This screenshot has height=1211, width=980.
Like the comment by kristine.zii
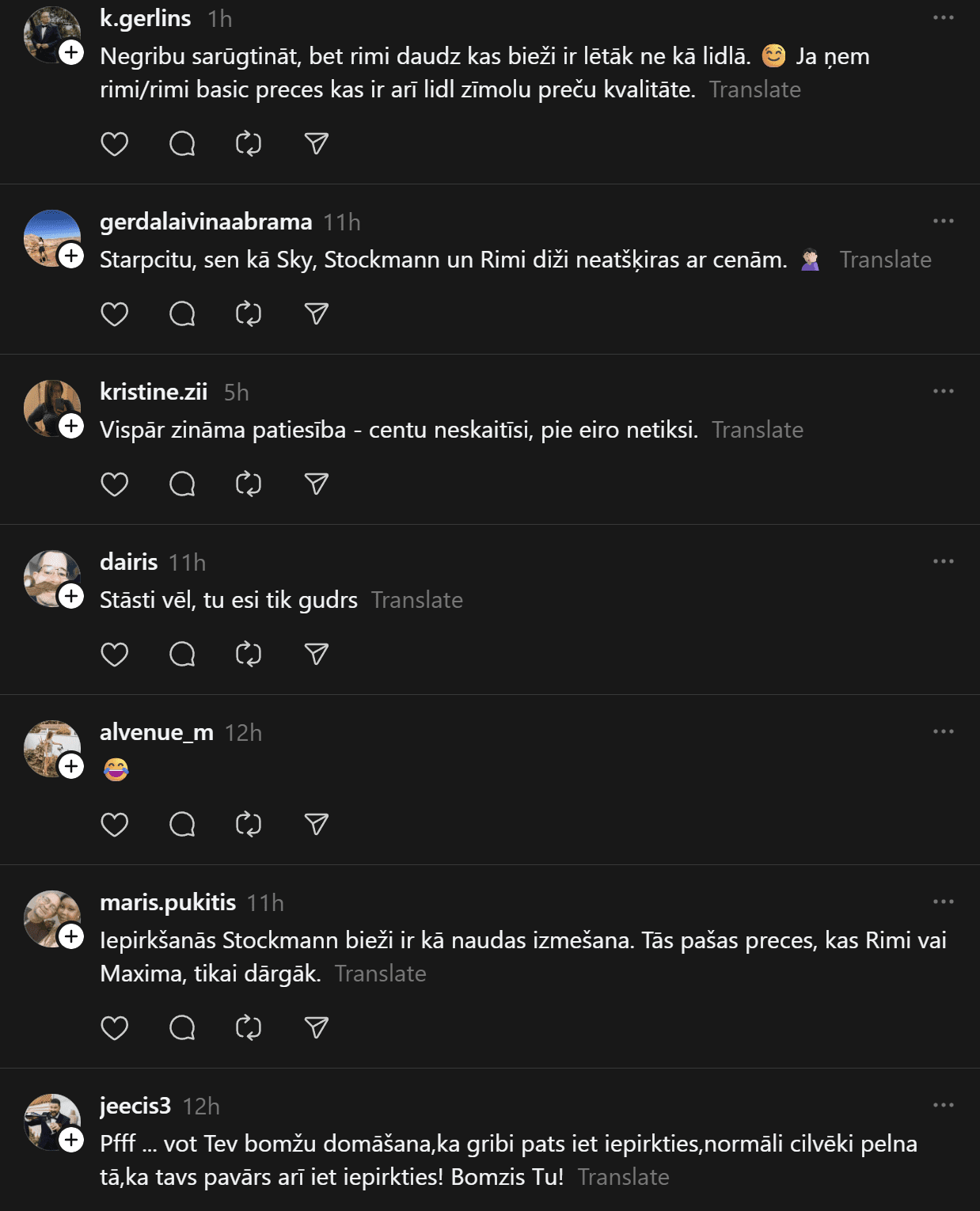point(115,484)
